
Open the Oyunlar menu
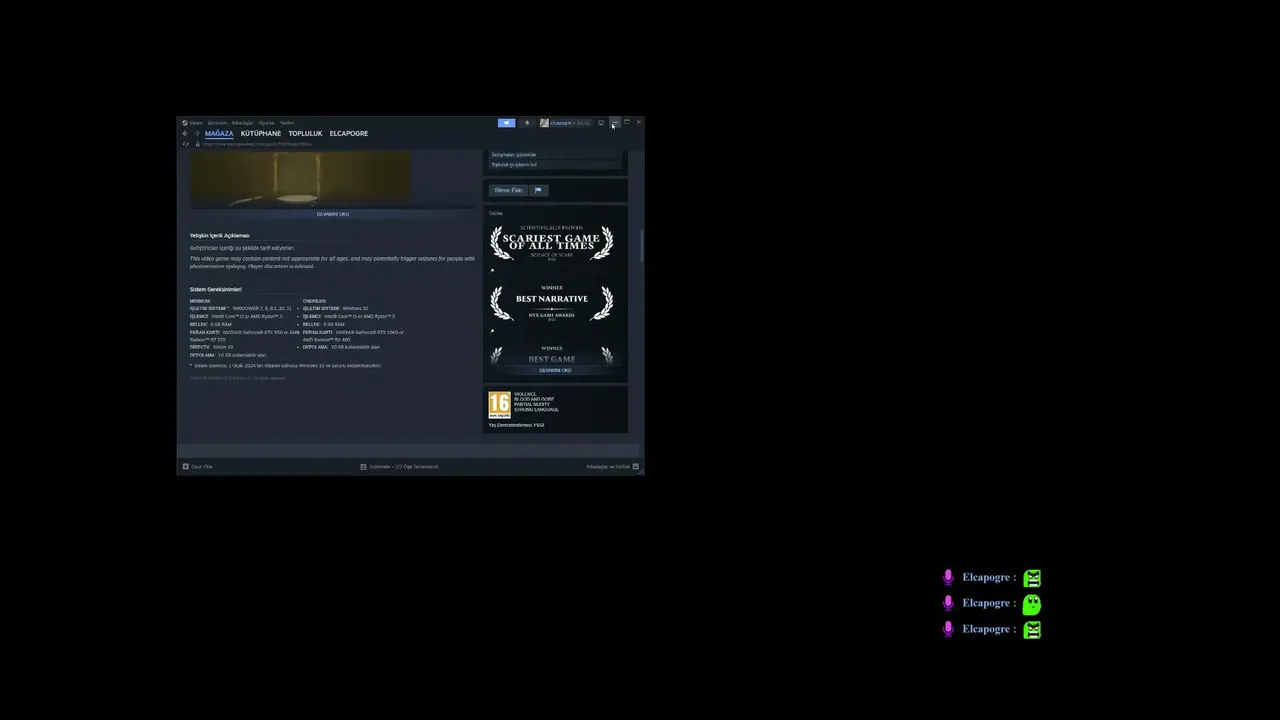tap(267, 123)
